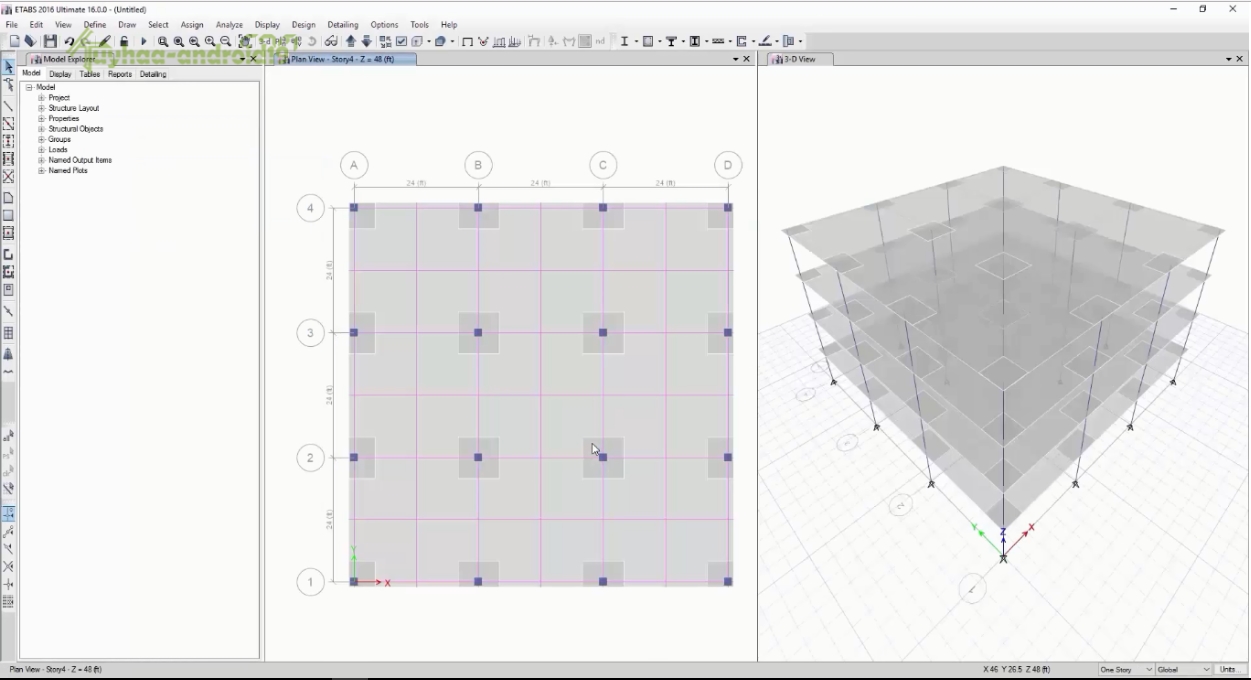Close the Model Explorer panel

(253, 59)
